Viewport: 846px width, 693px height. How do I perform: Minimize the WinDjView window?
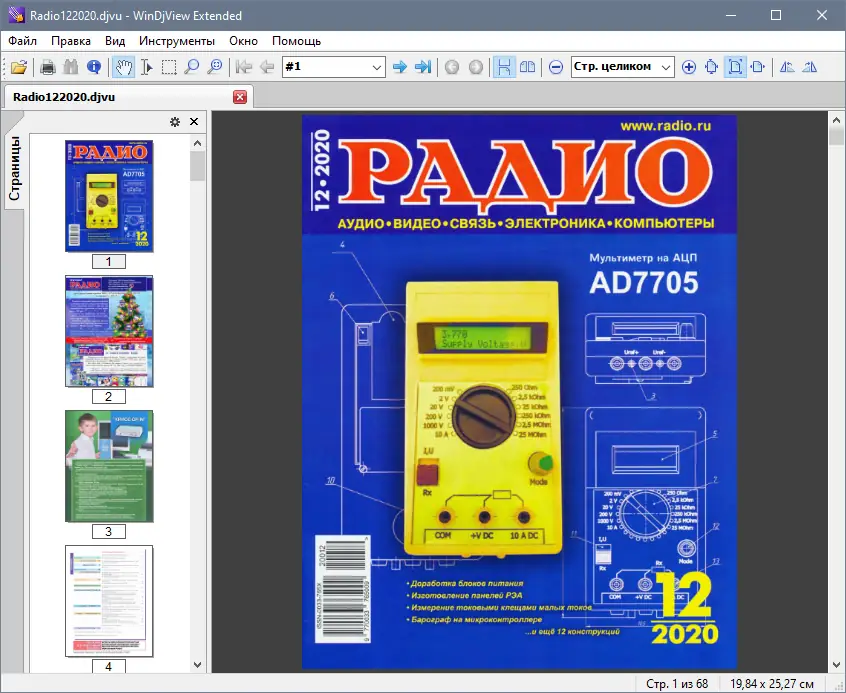(x=731, y=15)
